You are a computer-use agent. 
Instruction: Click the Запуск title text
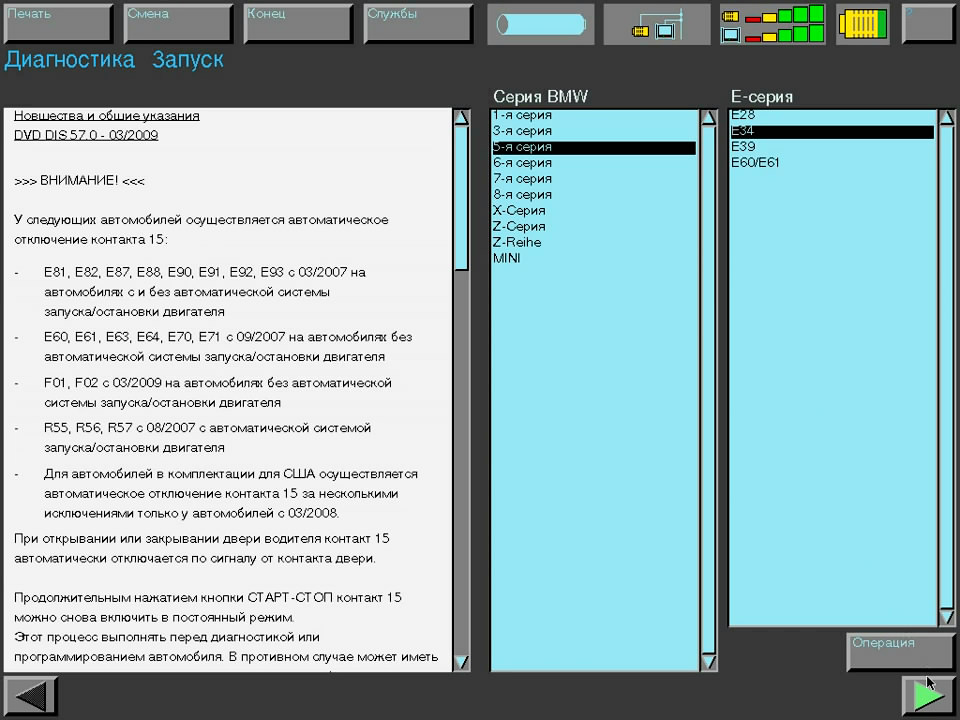[x=188, y=61]
